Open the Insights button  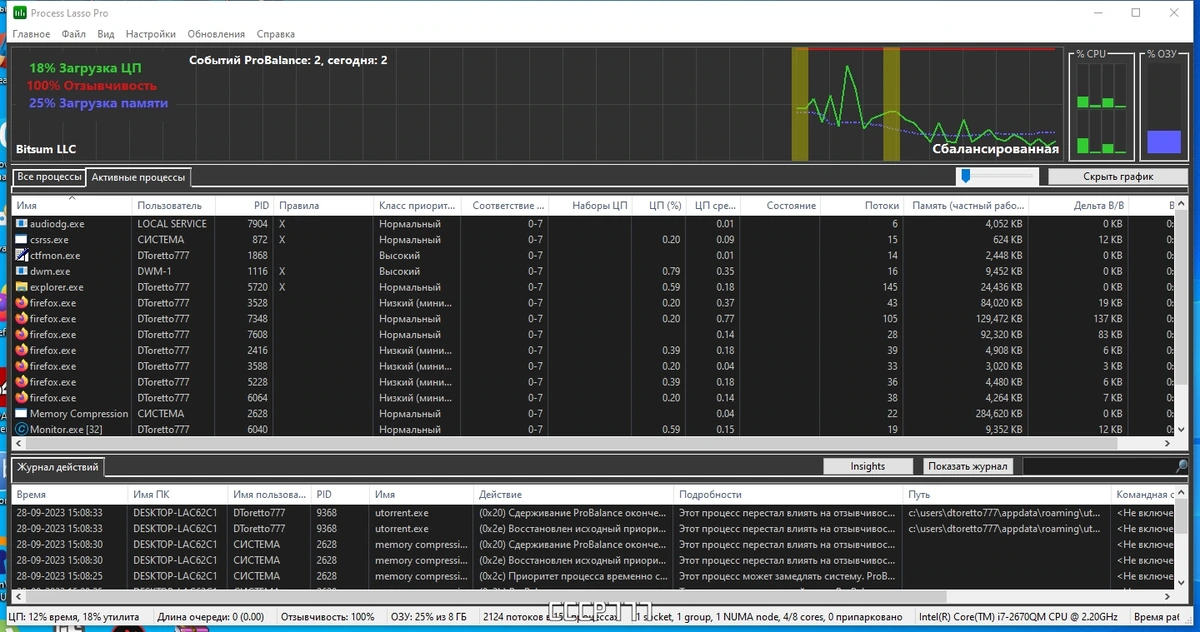[868, 467]
